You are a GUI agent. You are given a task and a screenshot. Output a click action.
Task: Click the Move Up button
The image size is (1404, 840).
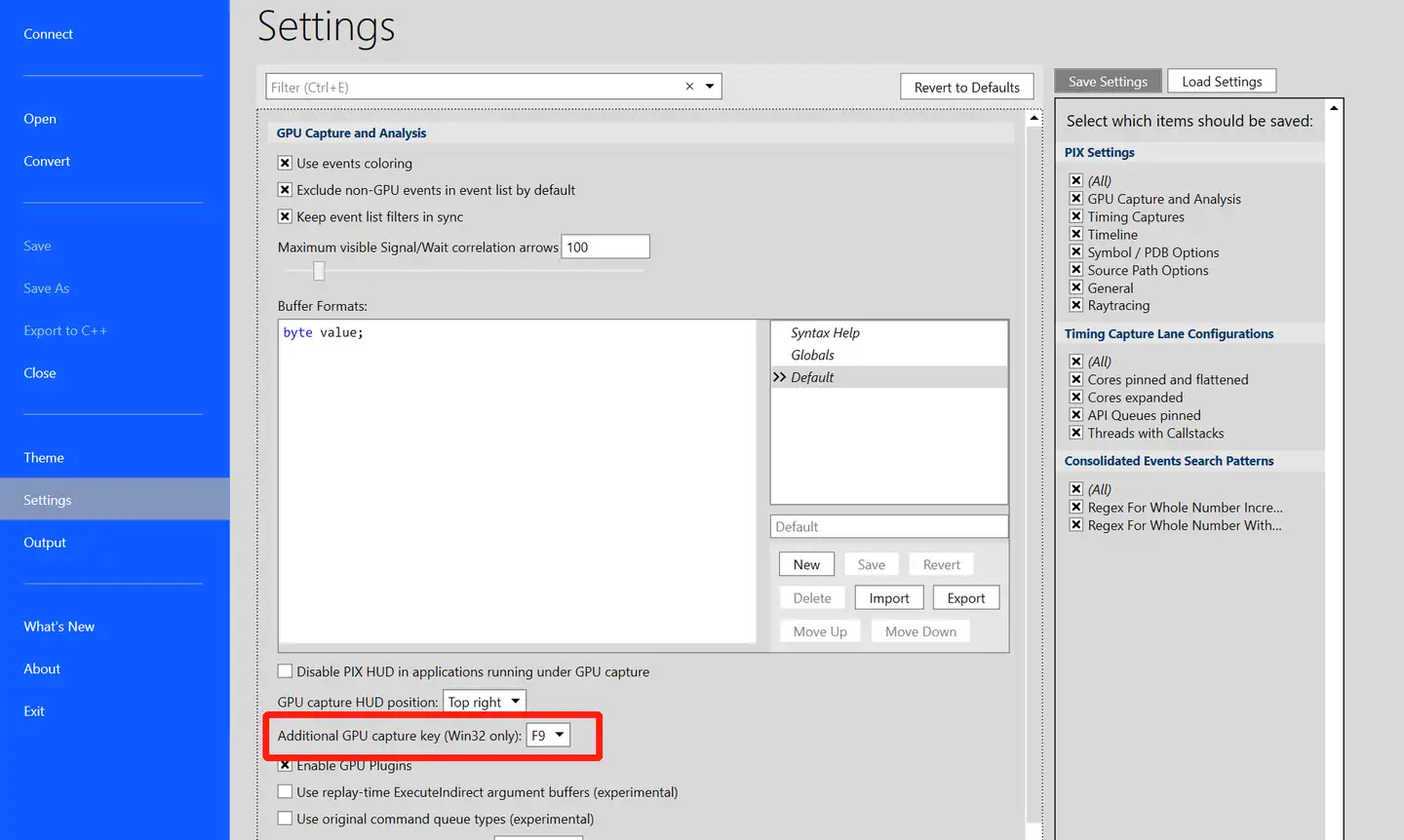820,631
